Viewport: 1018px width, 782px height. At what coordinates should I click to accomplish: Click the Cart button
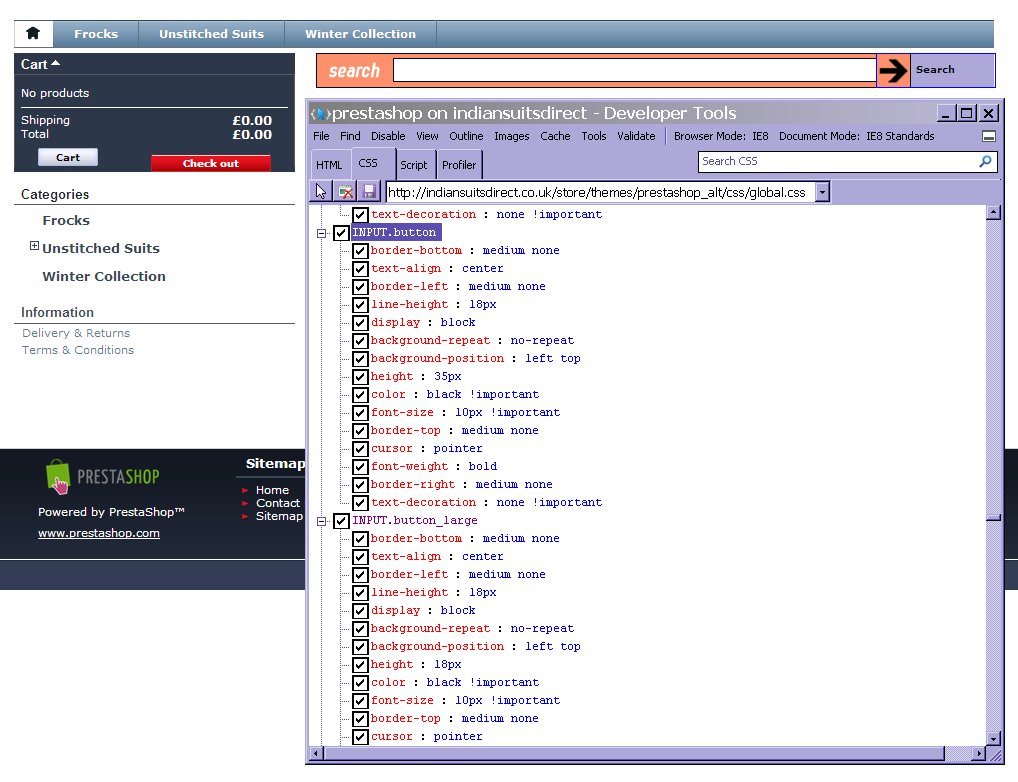click(68, 157)
